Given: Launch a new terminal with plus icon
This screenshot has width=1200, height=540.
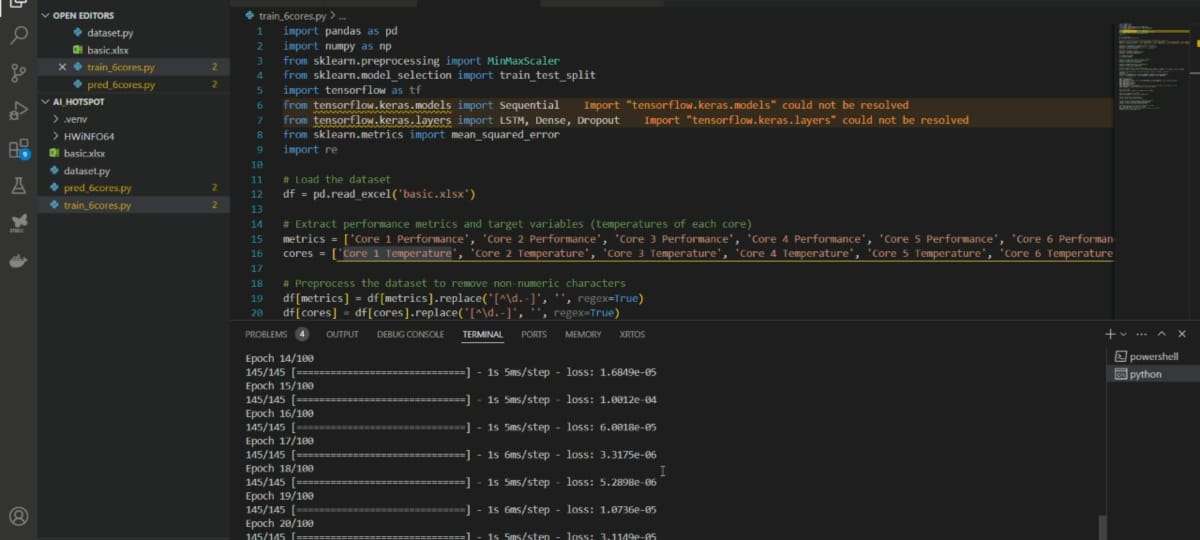Looking at the screenshot, I should click(x=1110, y=334).
